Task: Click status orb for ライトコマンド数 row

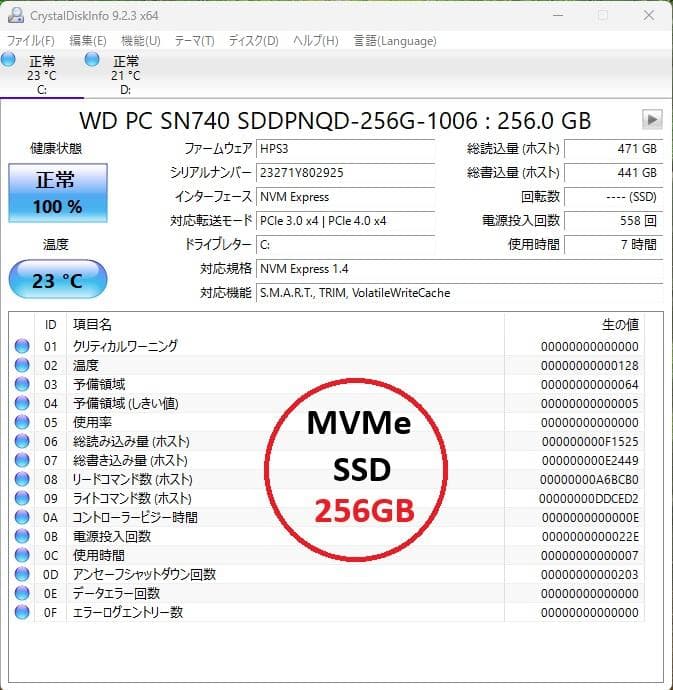Action: (22, 498)
